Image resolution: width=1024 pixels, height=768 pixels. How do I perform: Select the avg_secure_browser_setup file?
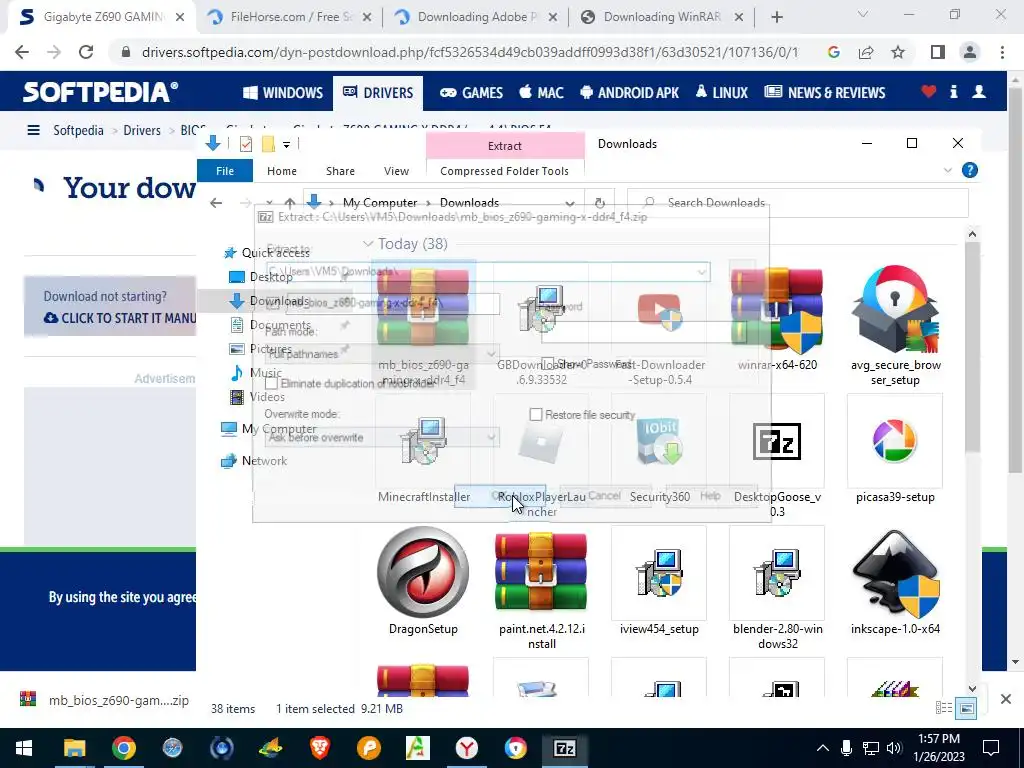coord(895,325)
